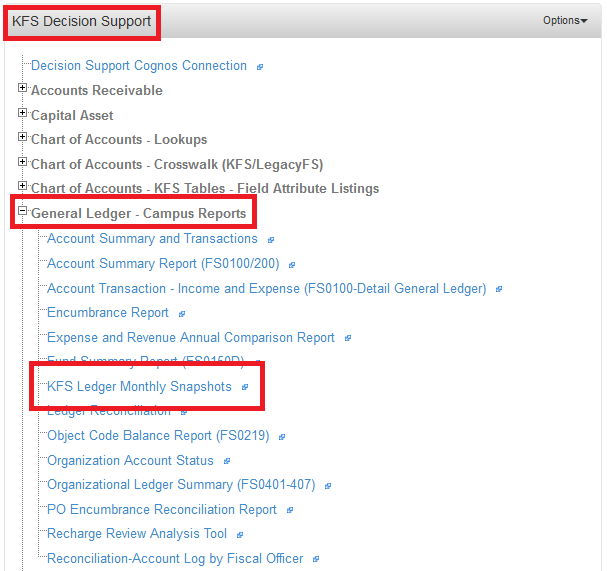The width and height of the screenshot is (607, 571).
Task: Open the Encumbrance Report link
Action: [108, 313]
